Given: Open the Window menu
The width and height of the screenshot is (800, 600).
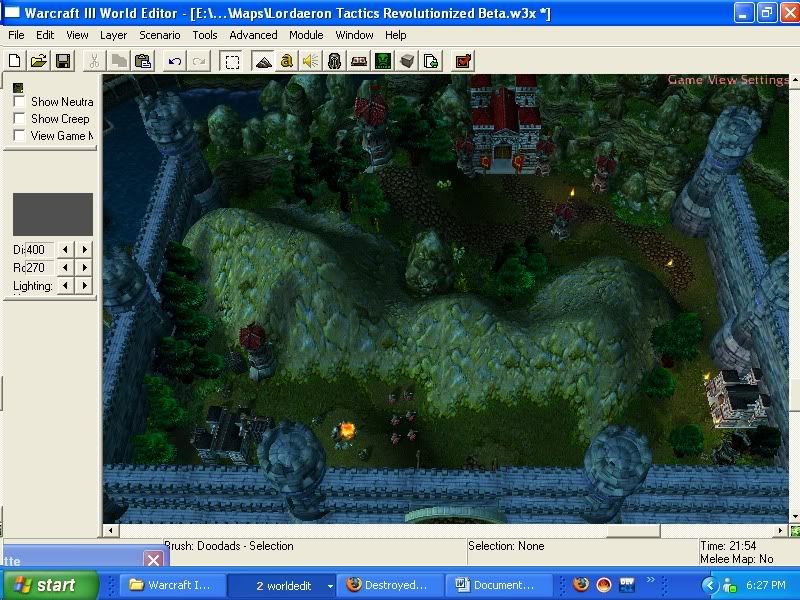Looking at the screenshot, I should (x=354, y=35).
